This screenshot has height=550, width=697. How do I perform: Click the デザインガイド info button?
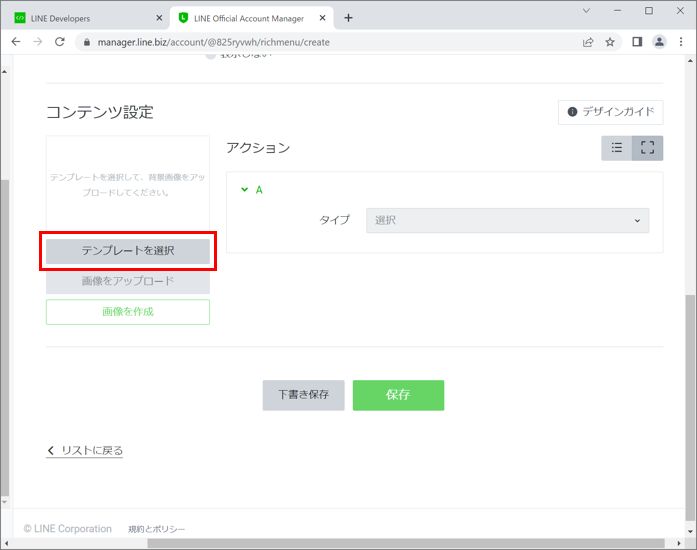(x=611, y=112)
